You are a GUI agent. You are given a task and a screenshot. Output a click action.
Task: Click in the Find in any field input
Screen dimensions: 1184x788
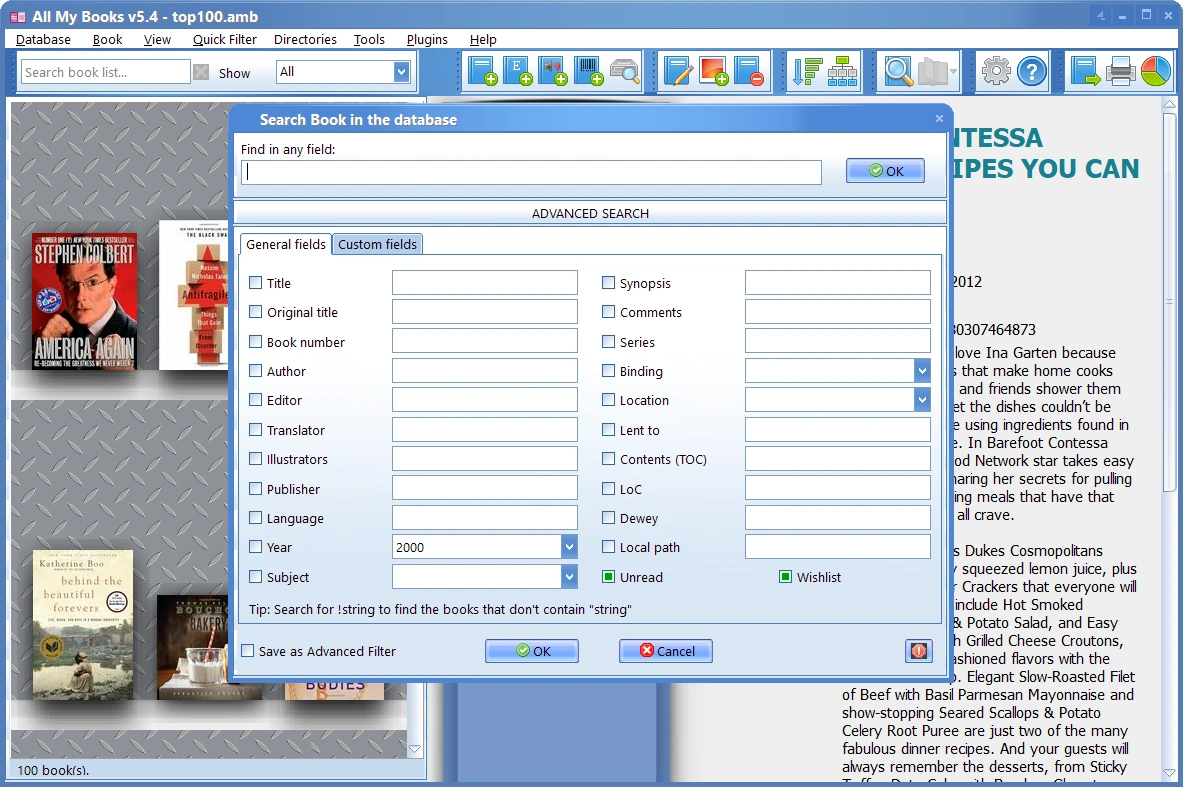532,172
